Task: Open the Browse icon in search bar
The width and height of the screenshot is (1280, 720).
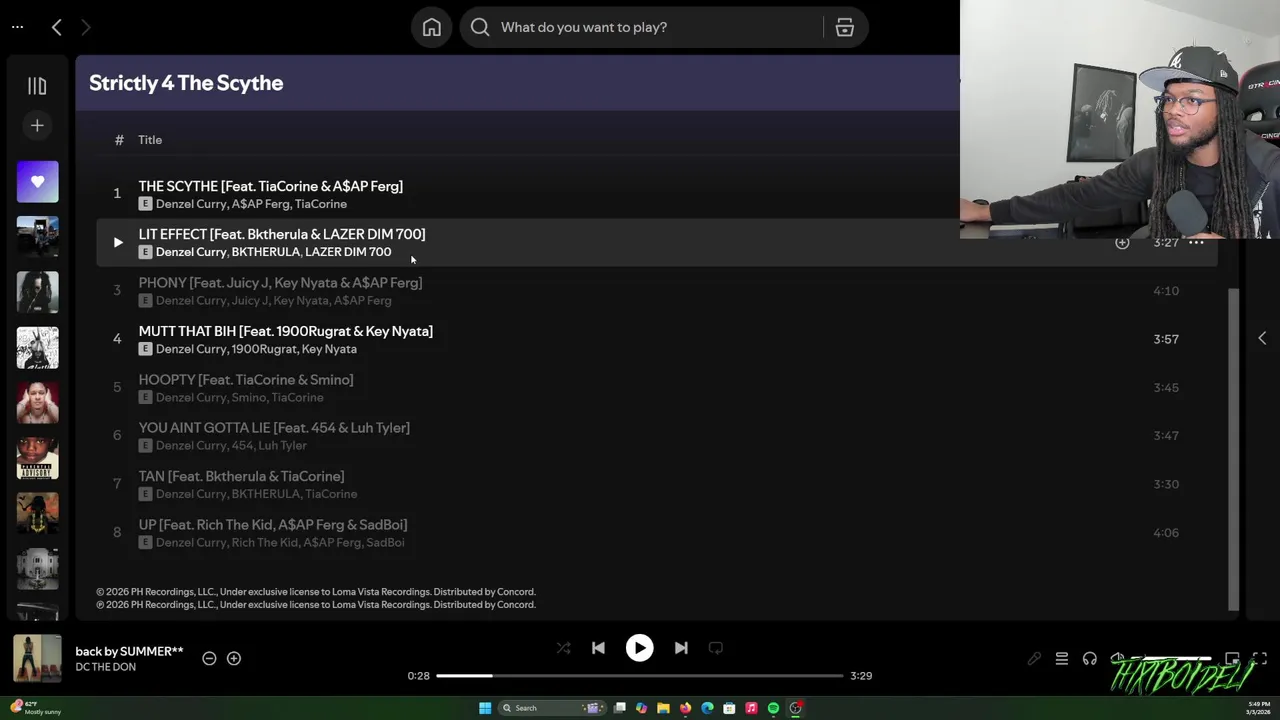Action: coord(845,27)
